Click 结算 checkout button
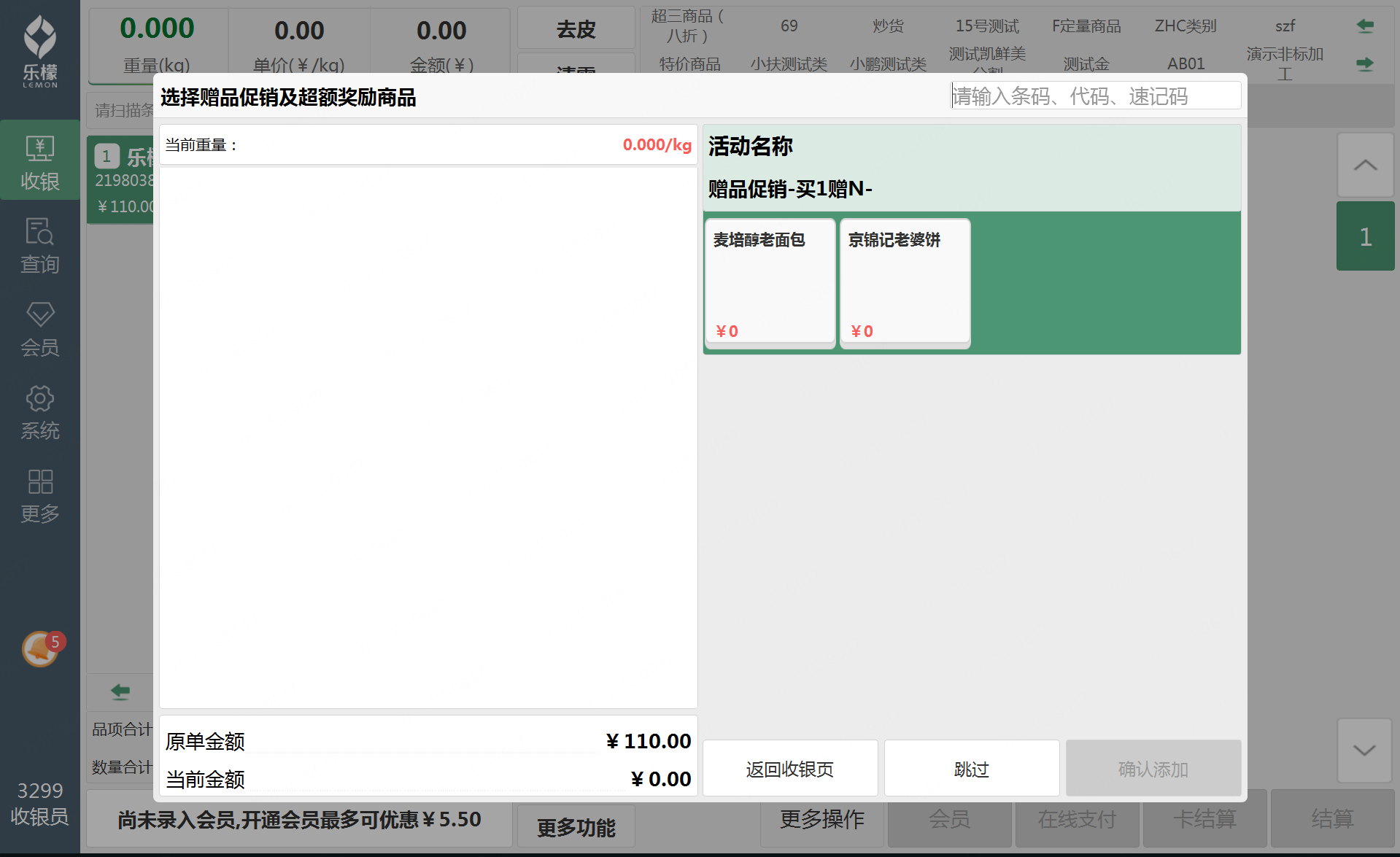The width and height of the screenshot is (1400, 857). 1332,819
